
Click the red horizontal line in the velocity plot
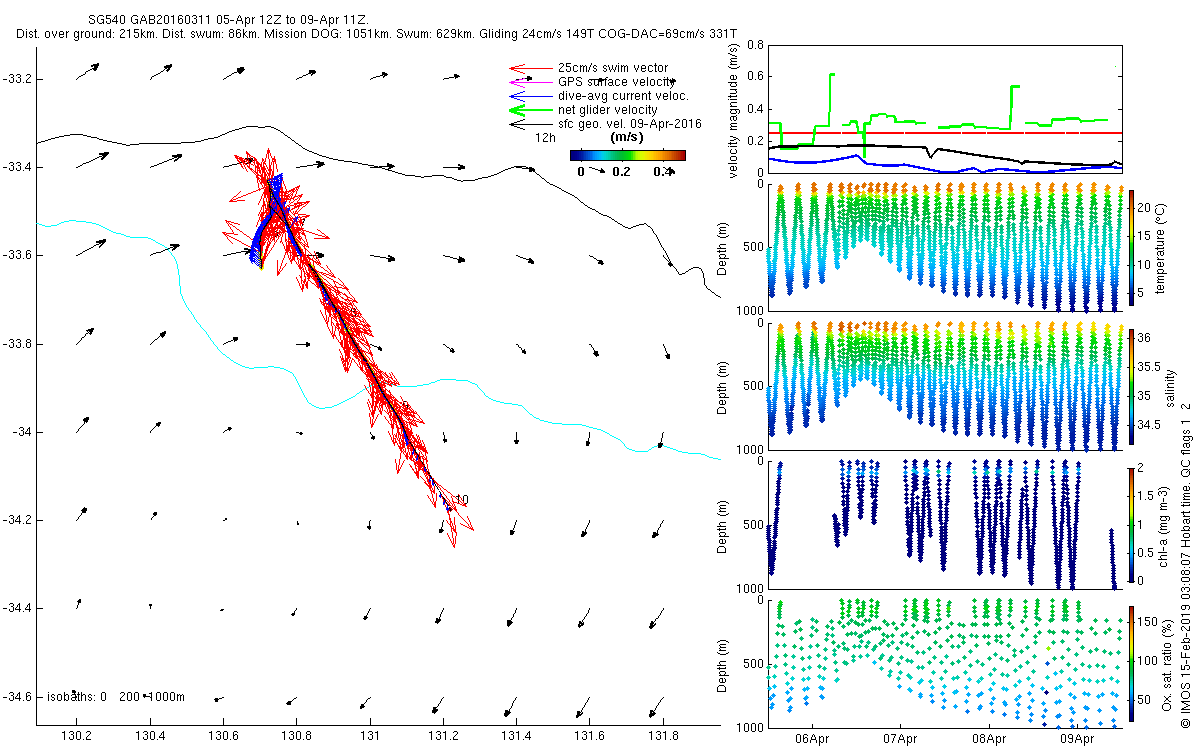pyautogui.click(x=945, y=133)
